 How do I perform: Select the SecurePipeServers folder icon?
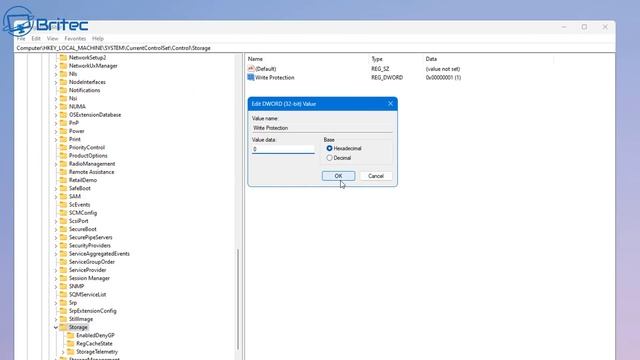click(x=63, y=237)
